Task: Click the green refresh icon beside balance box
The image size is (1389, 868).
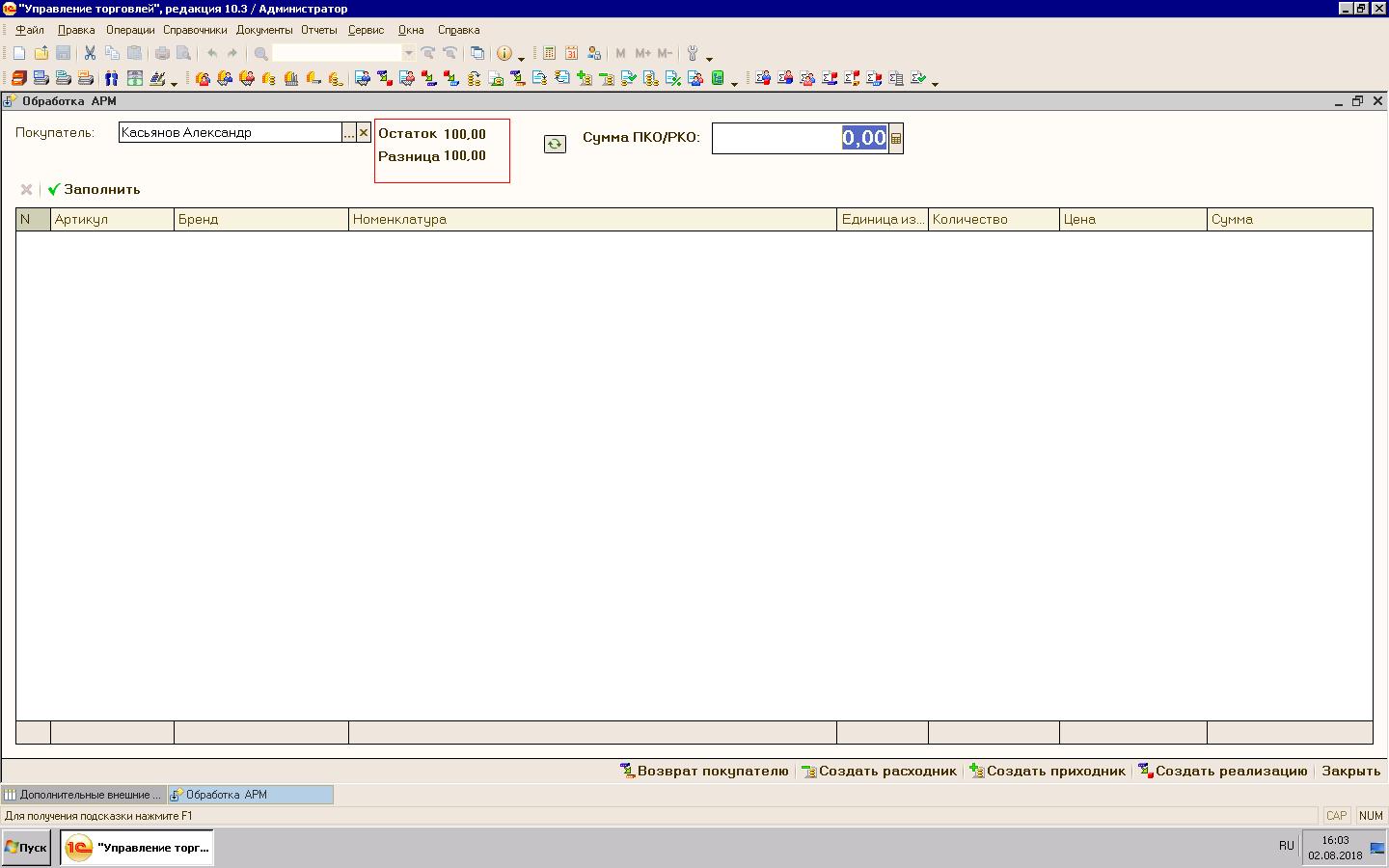Action: pos(555,144)
